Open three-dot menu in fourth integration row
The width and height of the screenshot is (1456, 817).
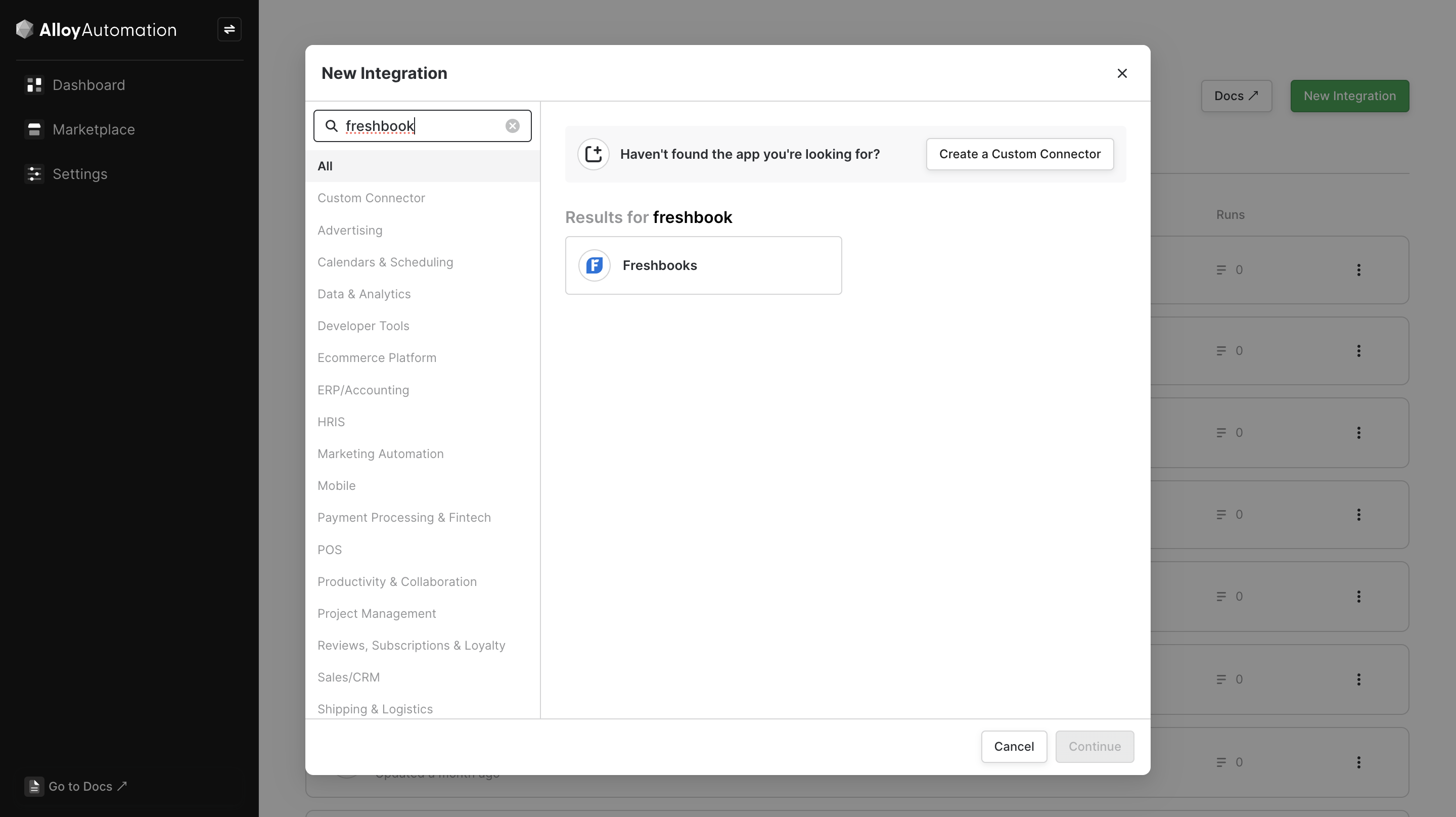tap(1359, 515)
